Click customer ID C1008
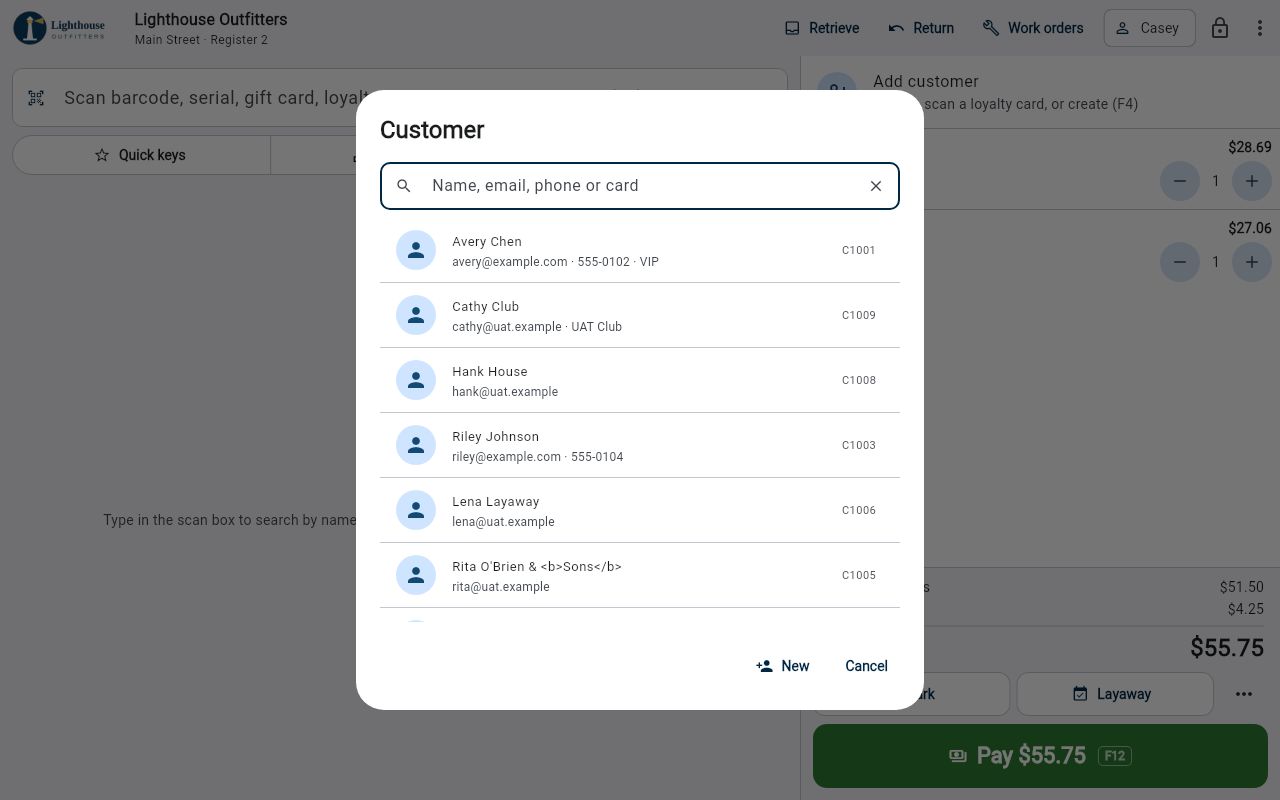Screen dimensions: 1280x800 tap(859, 380)
